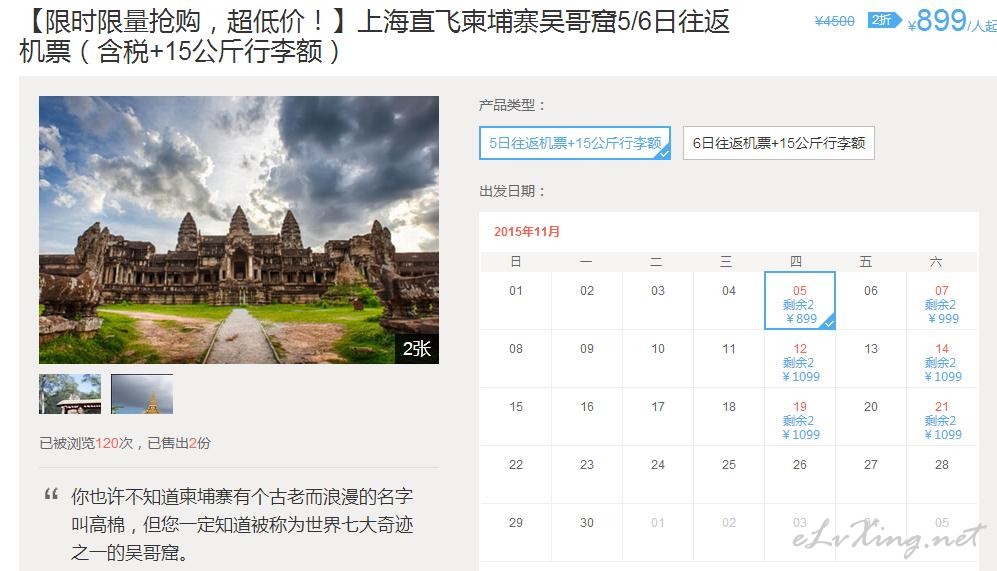This screenshot has width=997, height=571.
Task: Click the 2折 discount tag
Action: tap(884, 20)
